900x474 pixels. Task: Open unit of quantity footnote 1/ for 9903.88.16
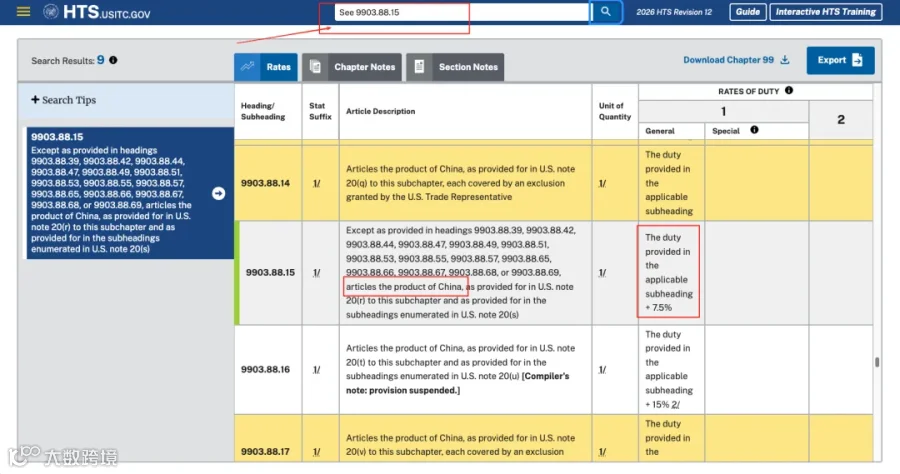click(602, 370)
